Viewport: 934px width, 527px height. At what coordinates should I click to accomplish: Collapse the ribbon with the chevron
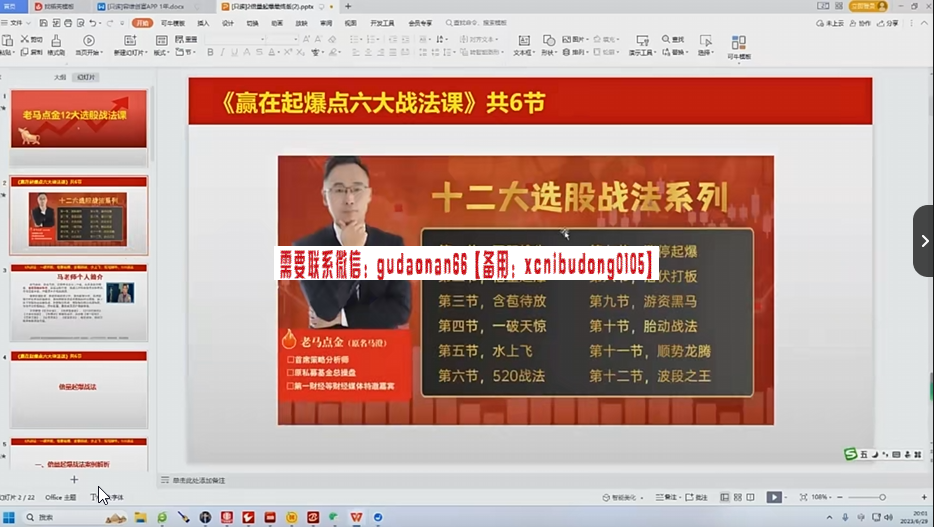[924, 23]
